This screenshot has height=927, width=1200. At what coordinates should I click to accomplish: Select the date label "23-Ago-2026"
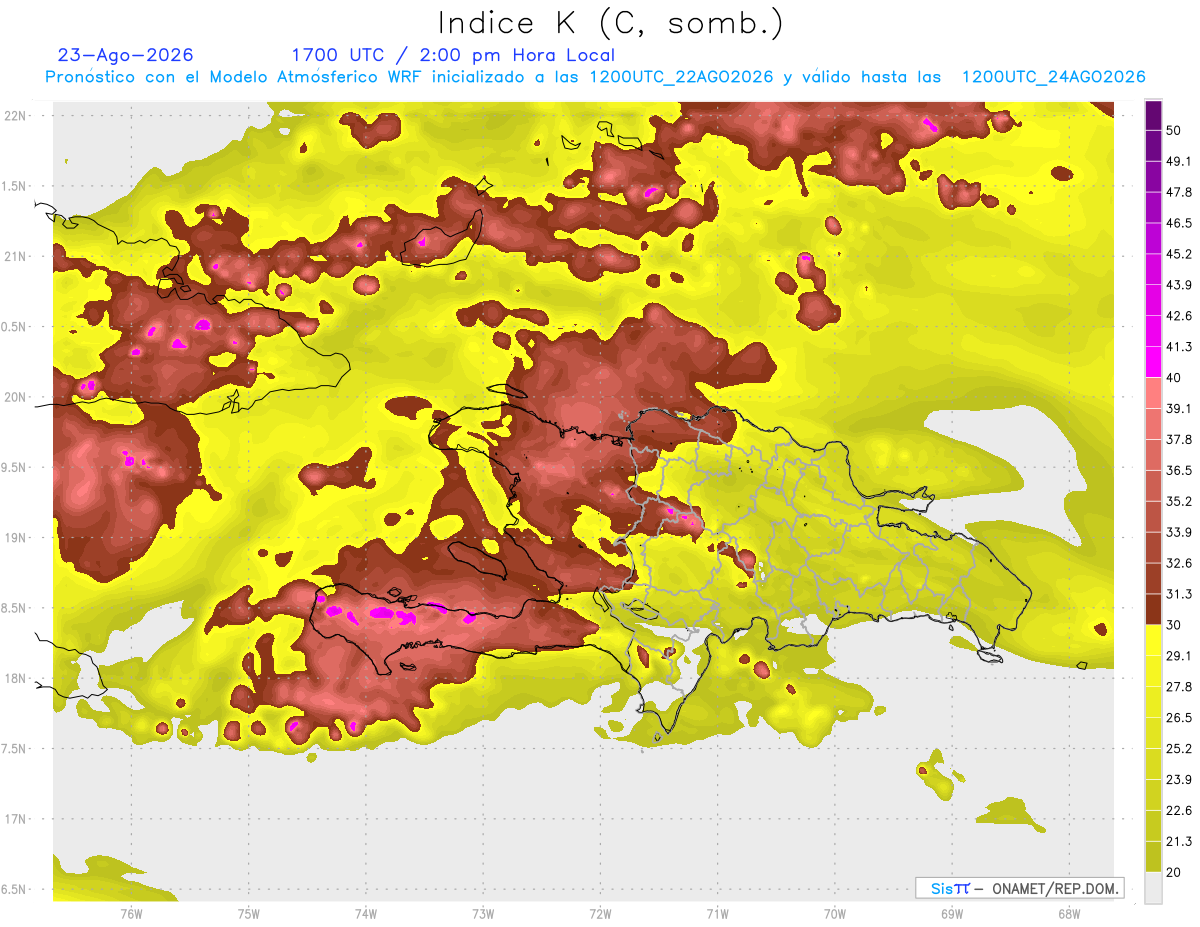point(126,55)
